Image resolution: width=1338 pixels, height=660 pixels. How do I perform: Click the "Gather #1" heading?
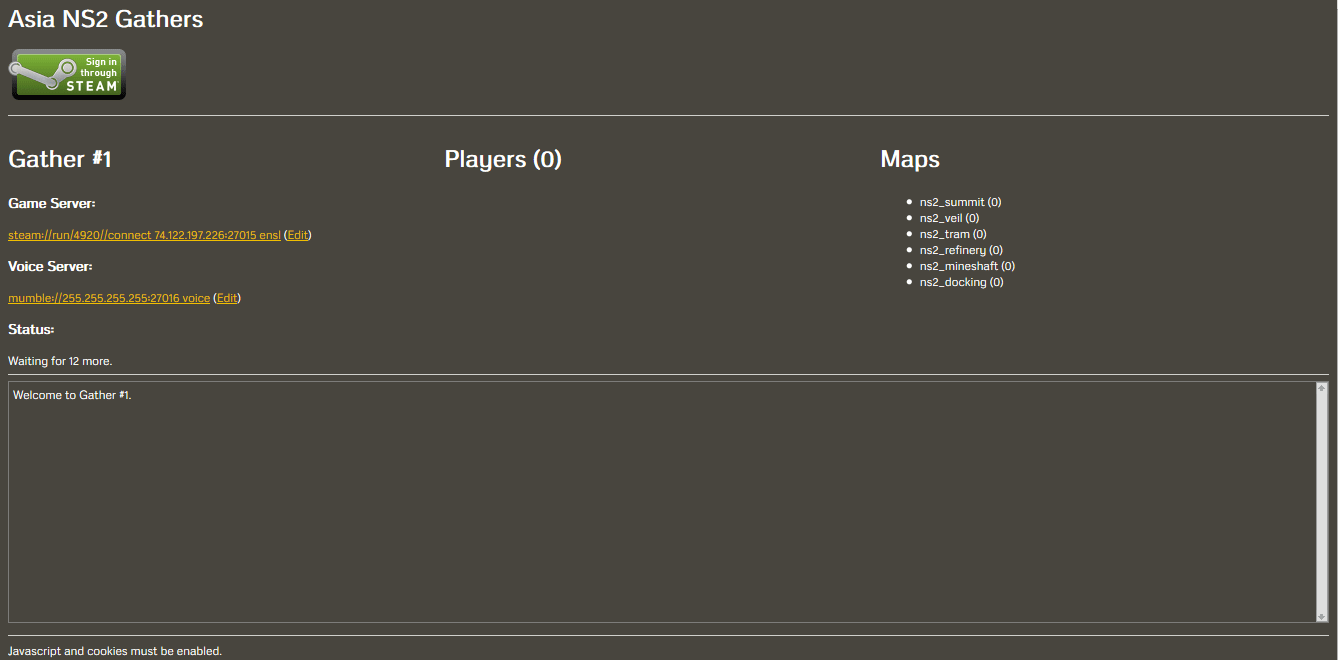coord(60,159)
